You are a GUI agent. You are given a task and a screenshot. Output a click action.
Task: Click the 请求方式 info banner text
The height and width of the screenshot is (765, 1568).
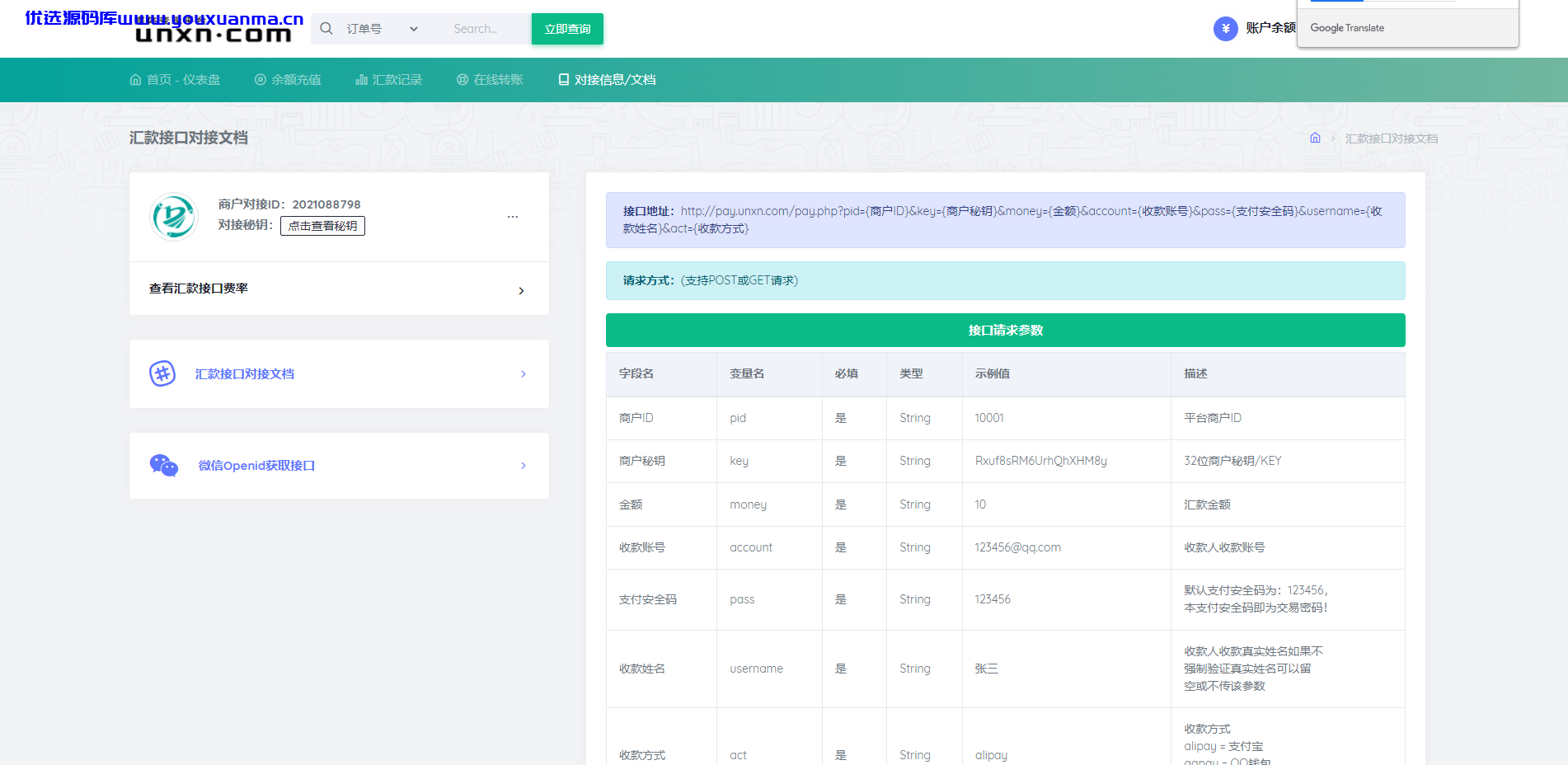pyautogui.click(x=711, y=280)
